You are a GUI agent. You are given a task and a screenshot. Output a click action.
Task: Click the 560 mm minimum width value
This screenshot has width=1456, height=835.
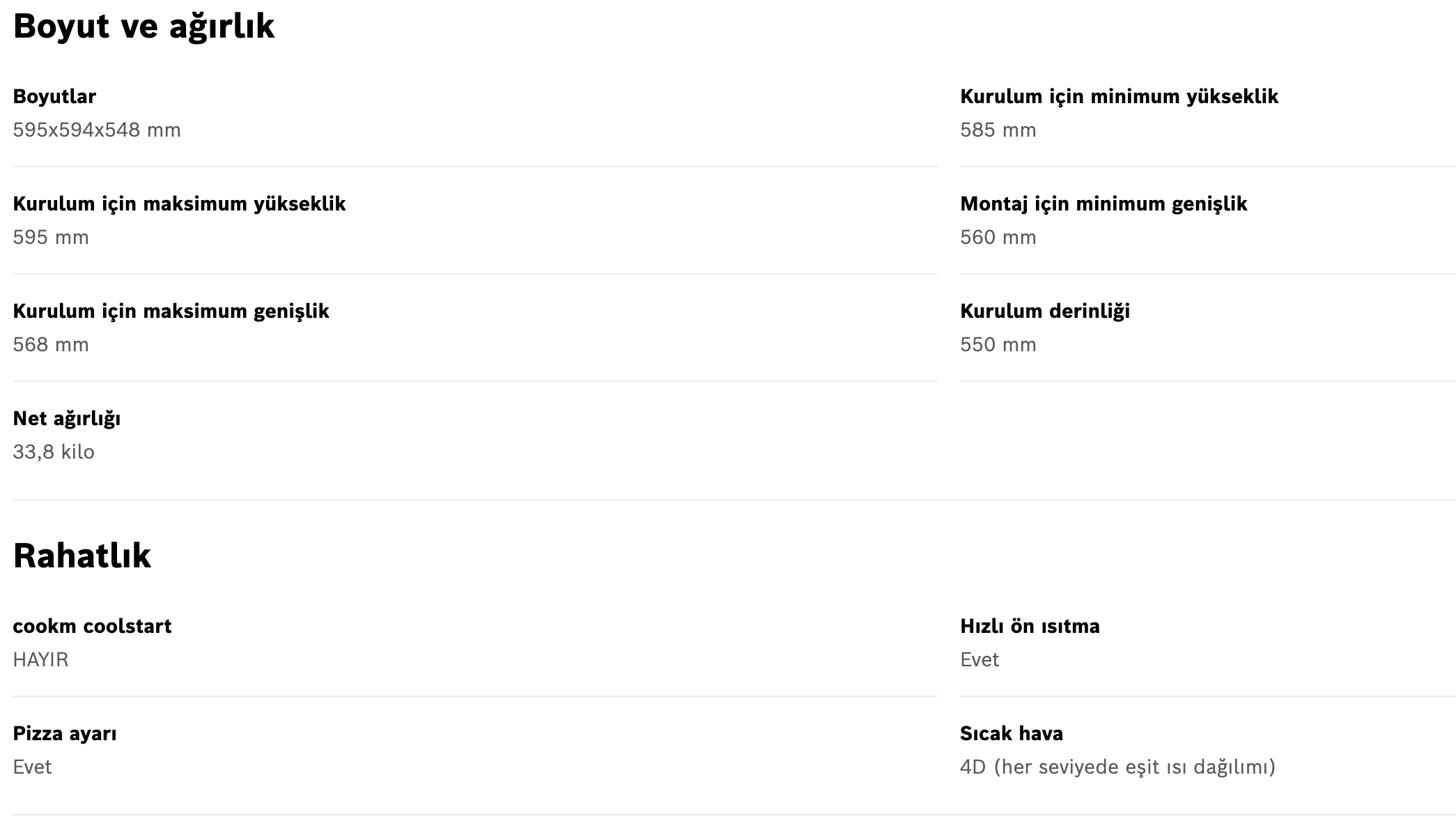point(998,238)
